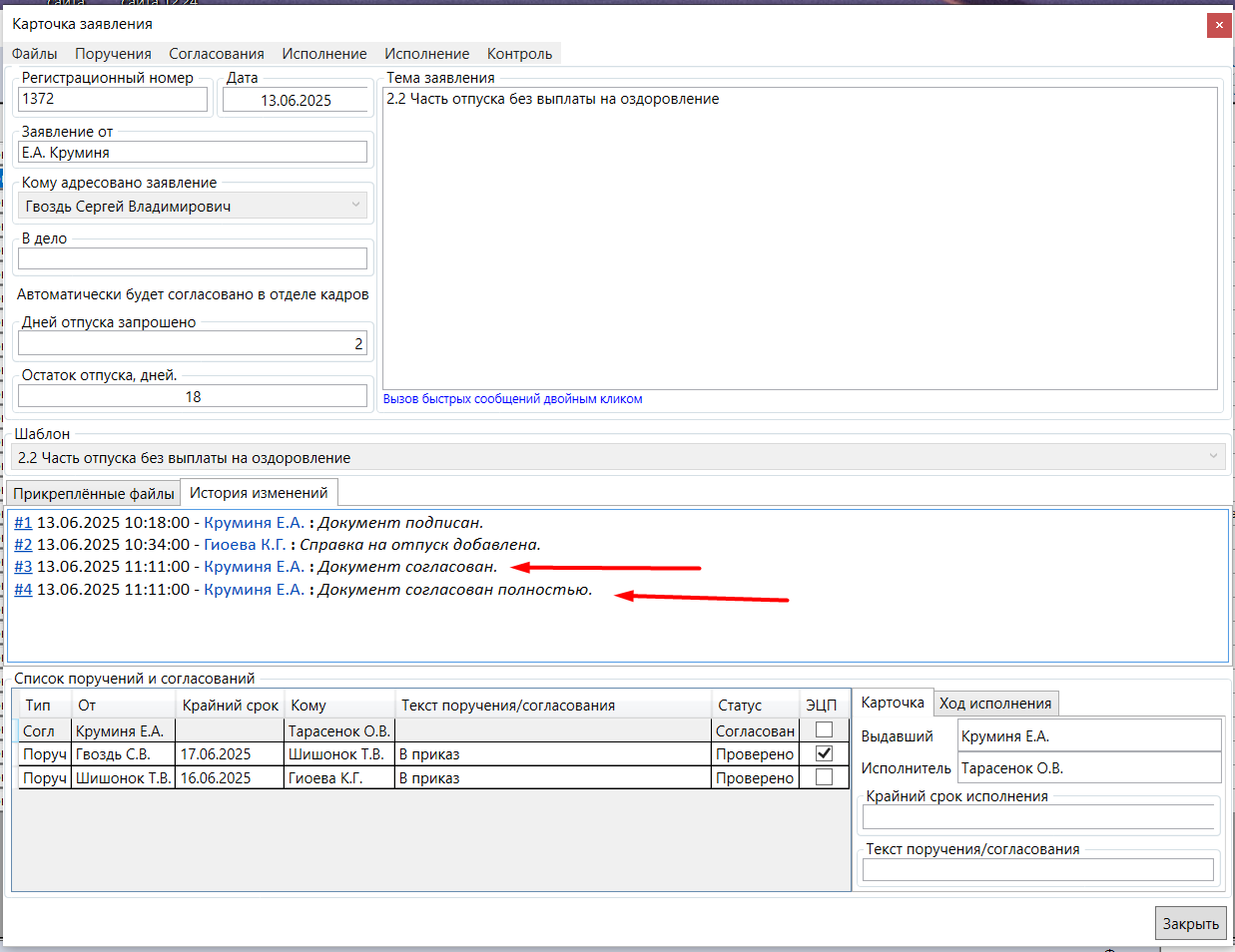Image resolution: width=1235 pixels, height=952 pixels.
Task: Open history entry link #4
Action: 23,590
